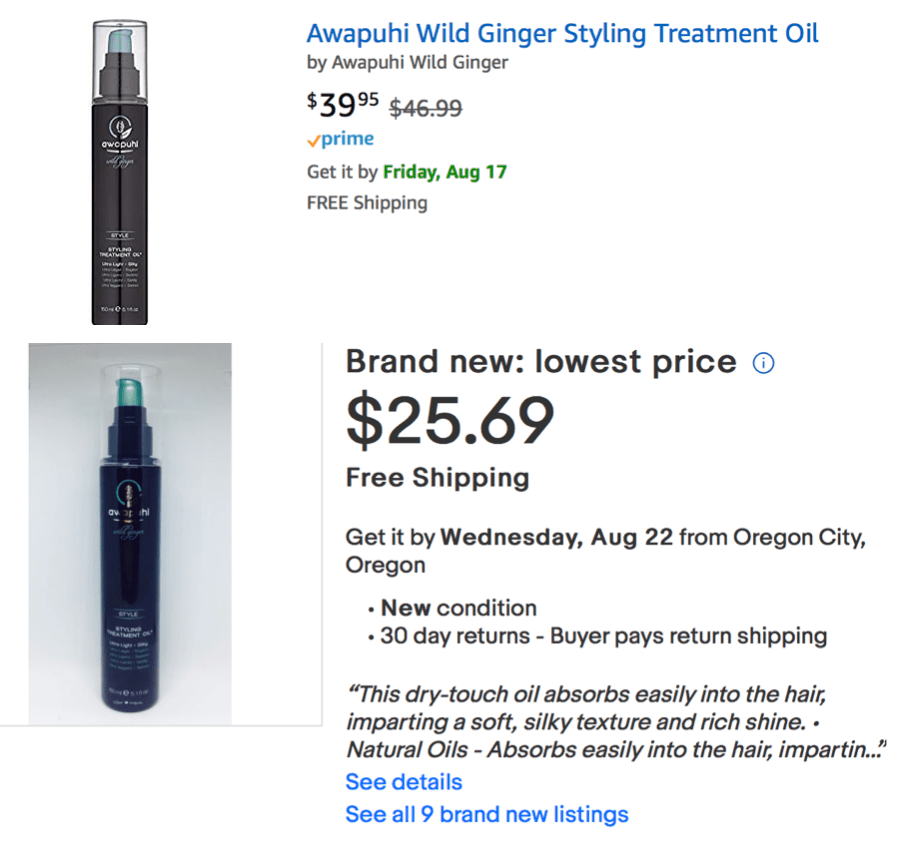Click the 'Wednesday, Aug 22' delivery date
The image size is (910, 852).
(x=556, y=537)
